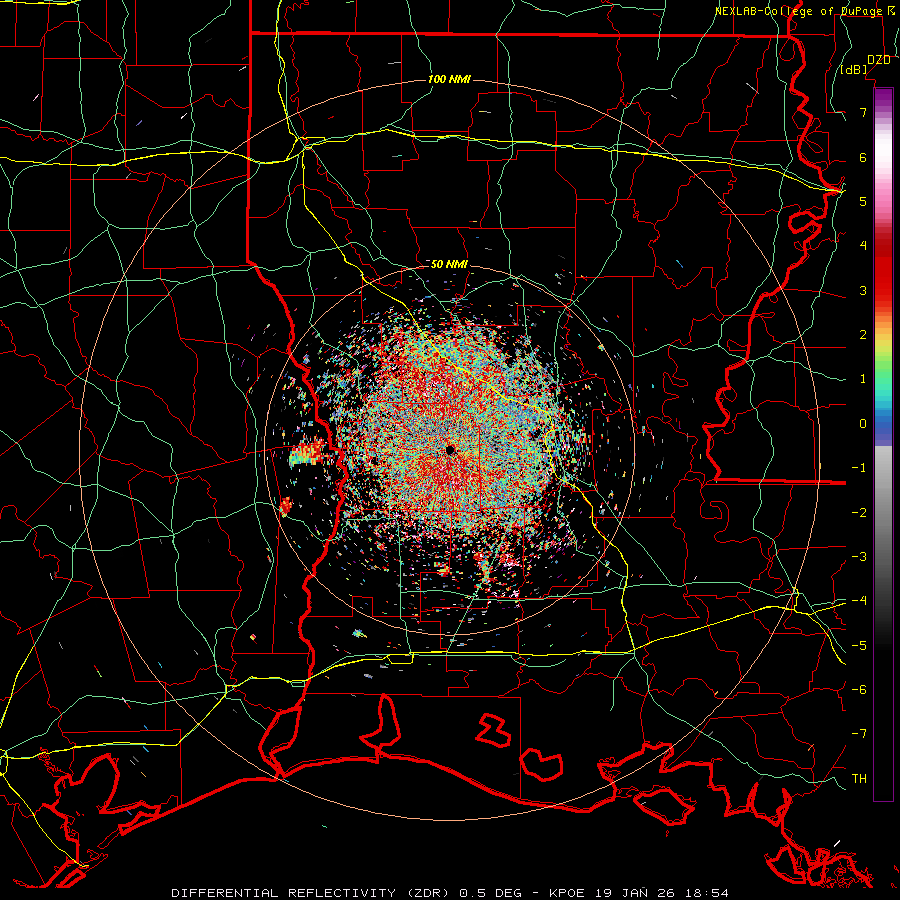900x900 pixels.
Task: Click the 0 value on the color scale
Action: point(863,424)
